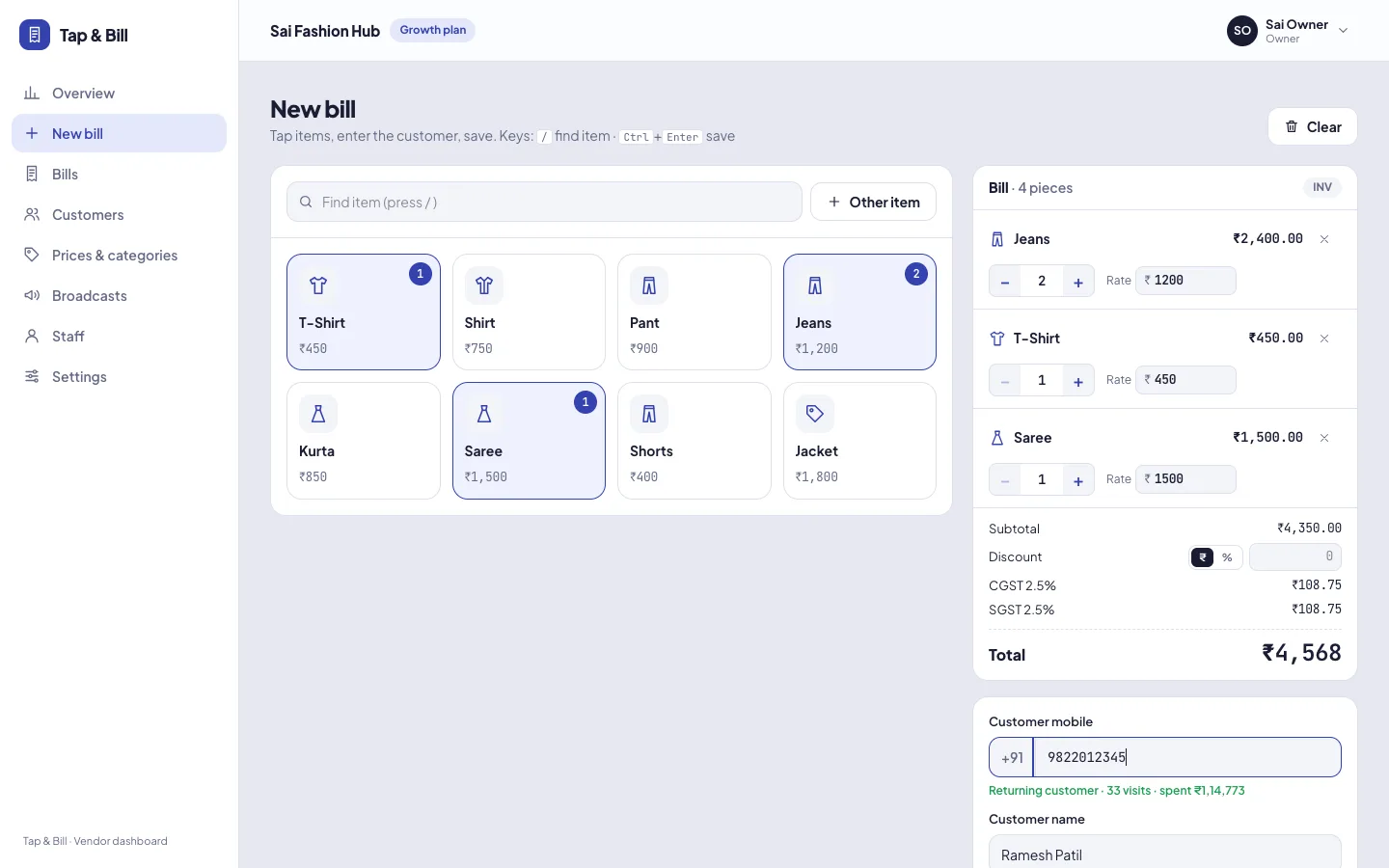Click the Customer name field
The image size is (1389, 868).
point(1165,853)
